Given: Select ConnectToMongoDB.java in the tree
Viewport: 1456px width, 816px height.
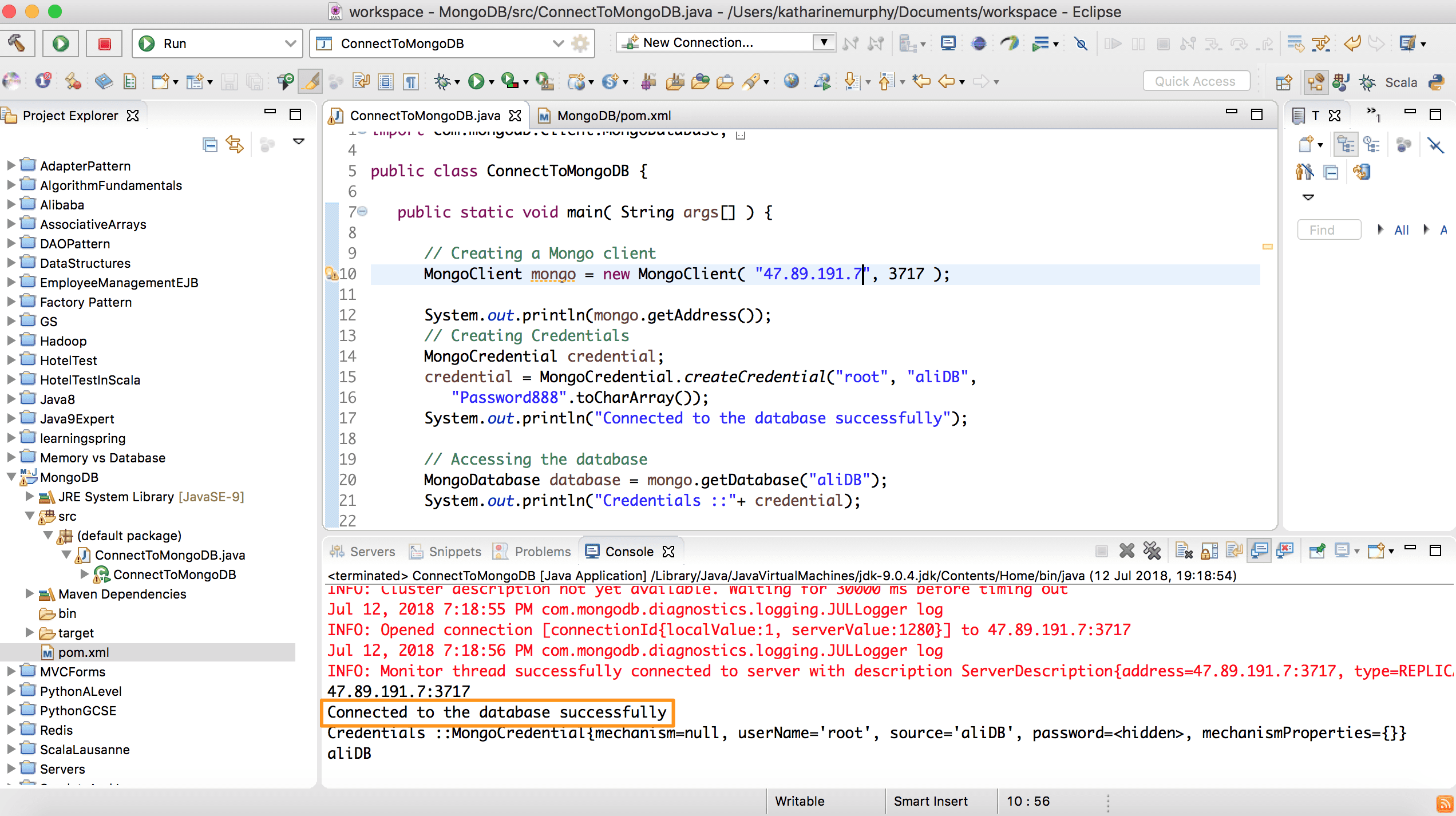Looking at the screenshot, I should (169, 555).
